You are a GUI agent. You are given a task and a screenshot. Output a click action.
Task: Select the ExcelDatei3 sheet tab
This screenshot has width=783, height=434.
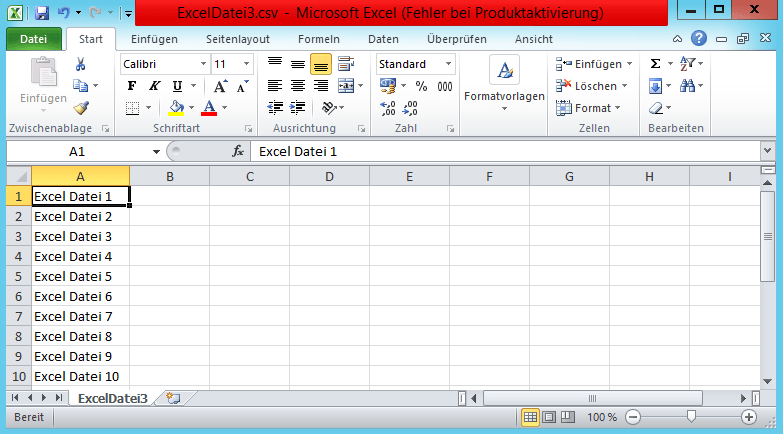[112, 398]
